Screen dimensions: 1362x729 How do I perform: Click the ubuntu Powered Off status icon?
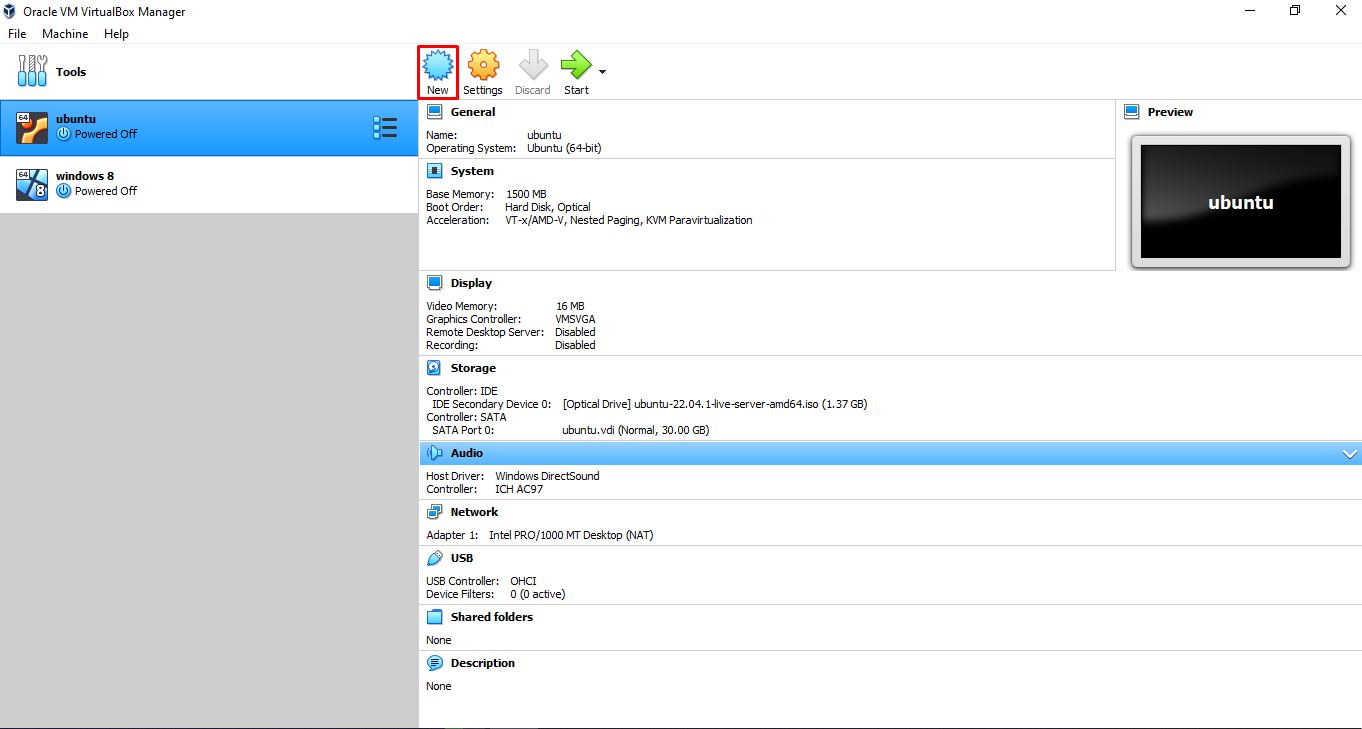click(63, 134)
